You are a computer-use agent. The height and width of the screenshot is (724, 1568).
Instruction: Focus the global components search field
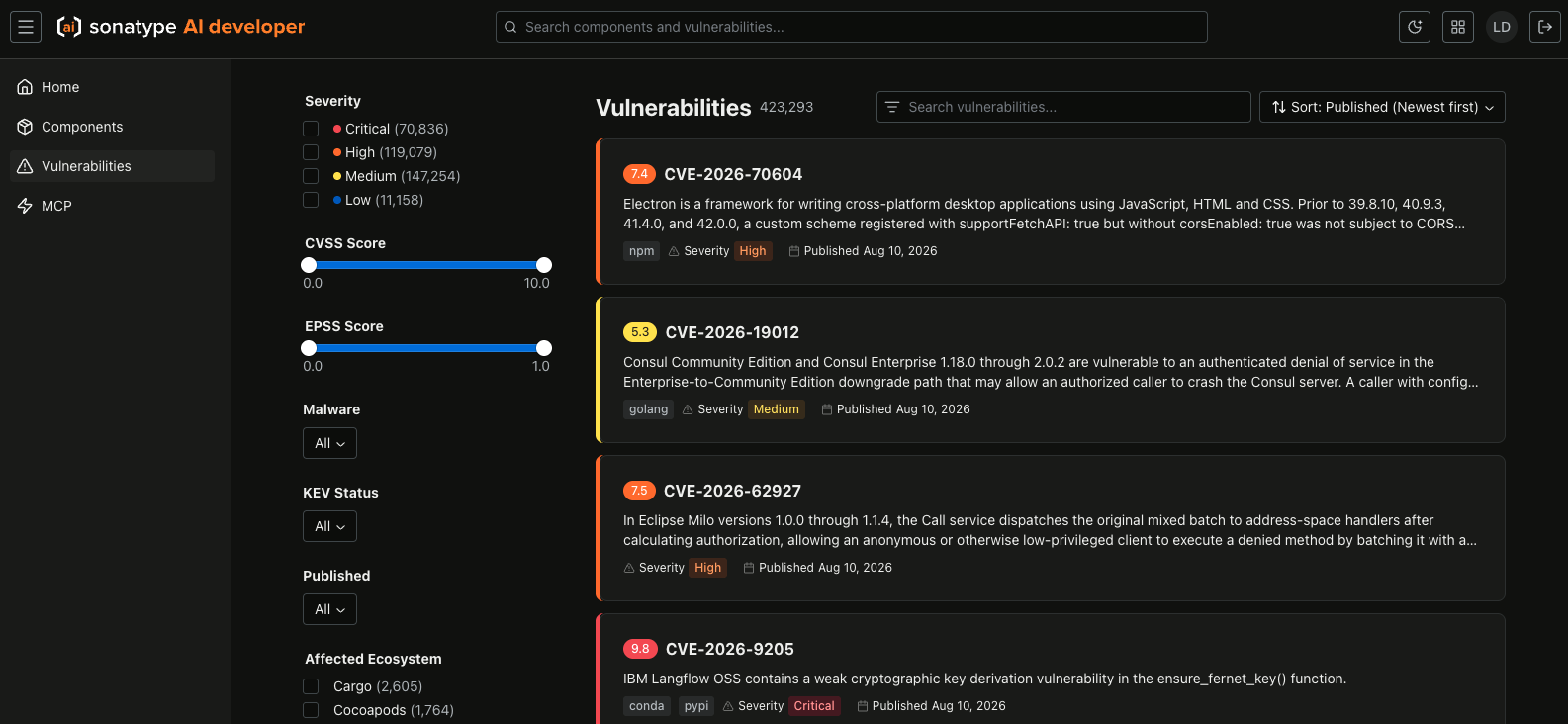(851, 27)
